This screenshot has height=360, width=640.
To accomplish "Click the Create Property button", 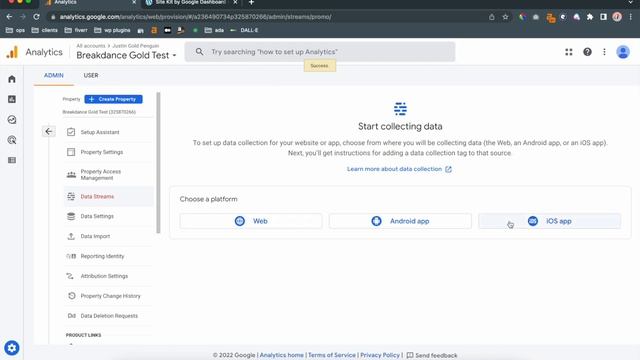I will [113, 99].
